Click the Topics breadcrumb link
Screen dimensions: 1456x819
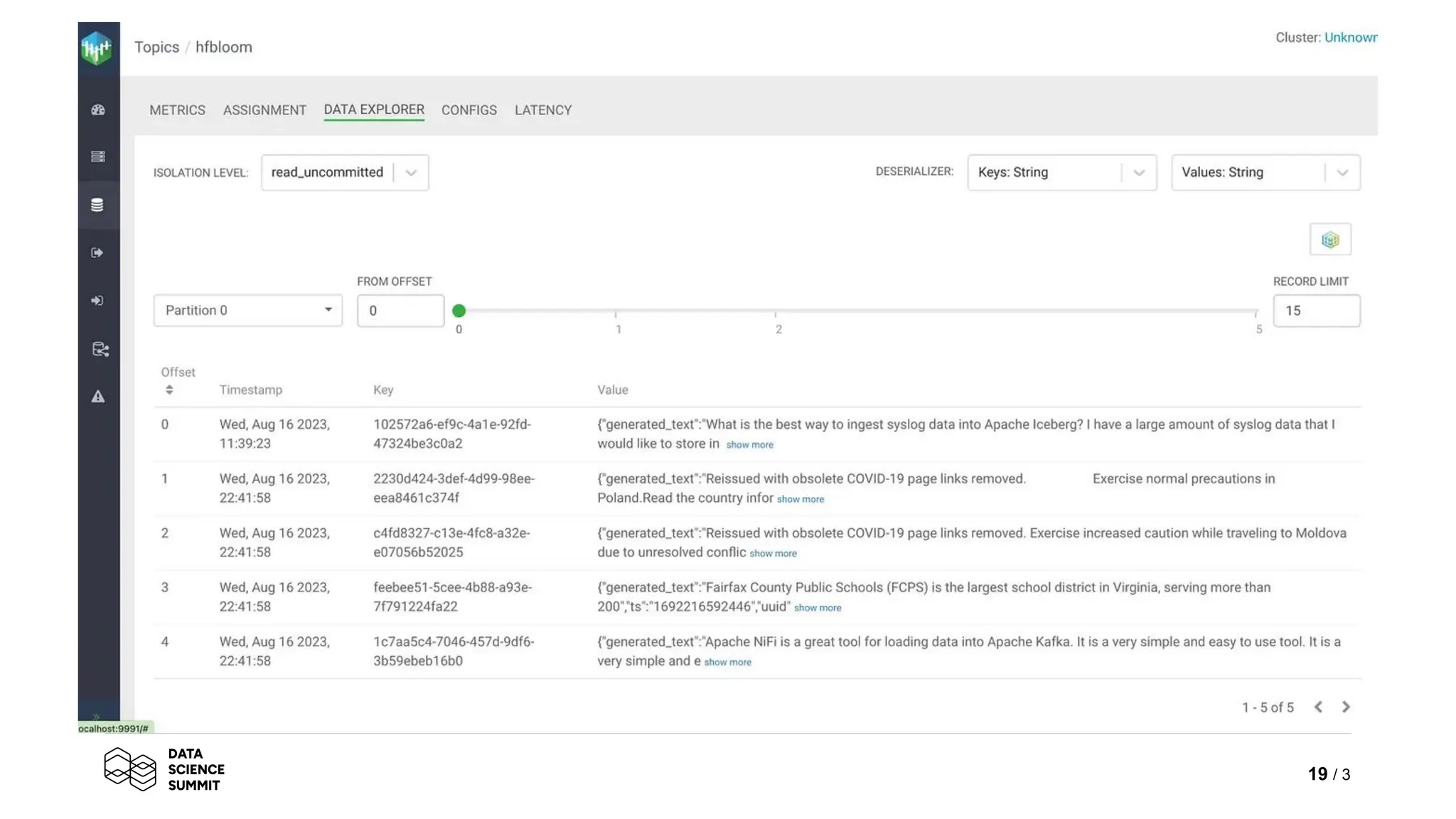156,47
